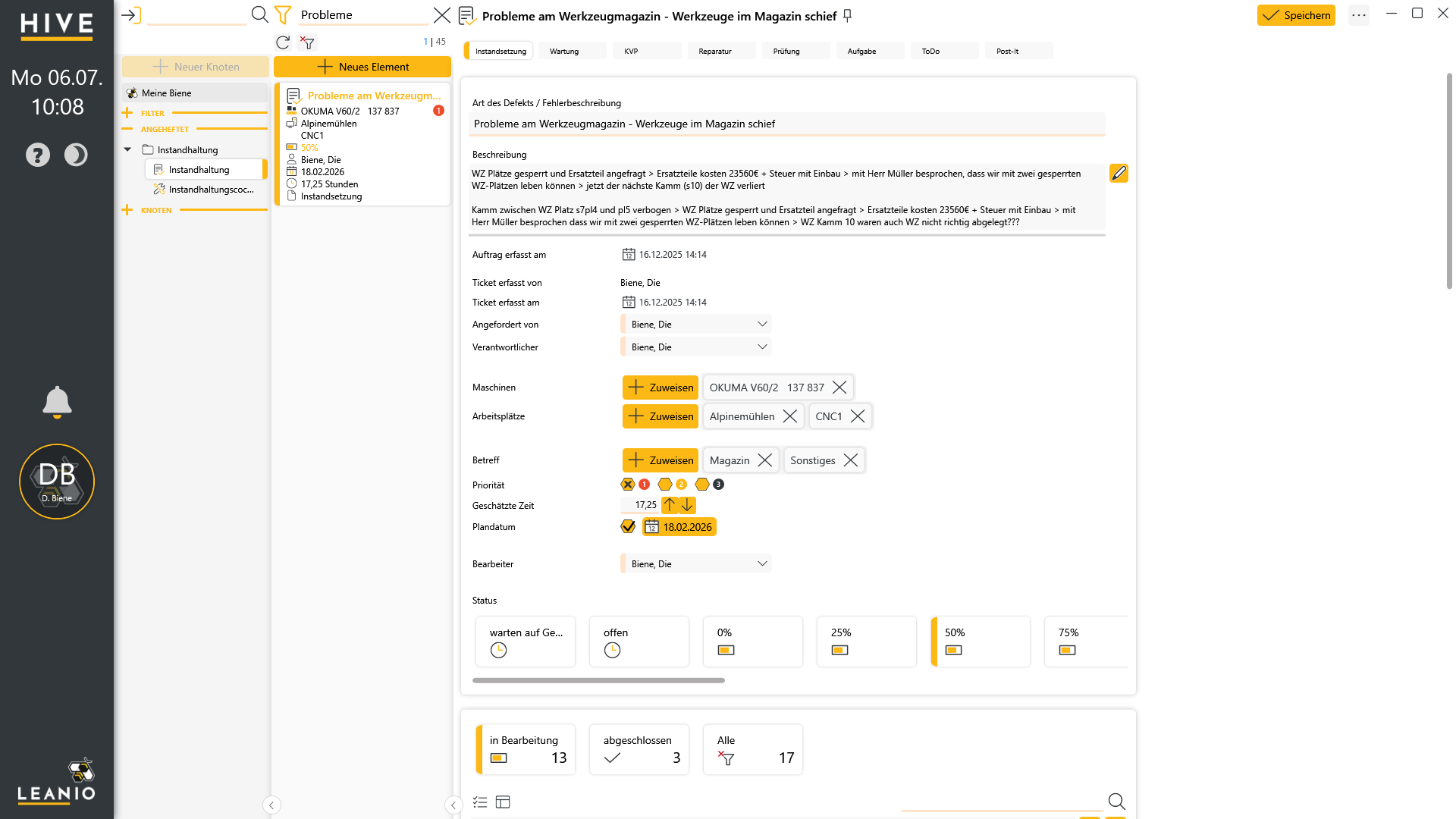Viewport: 1456px width, 819px height.
Task: Set status to 50%
Action: (981, 642)
